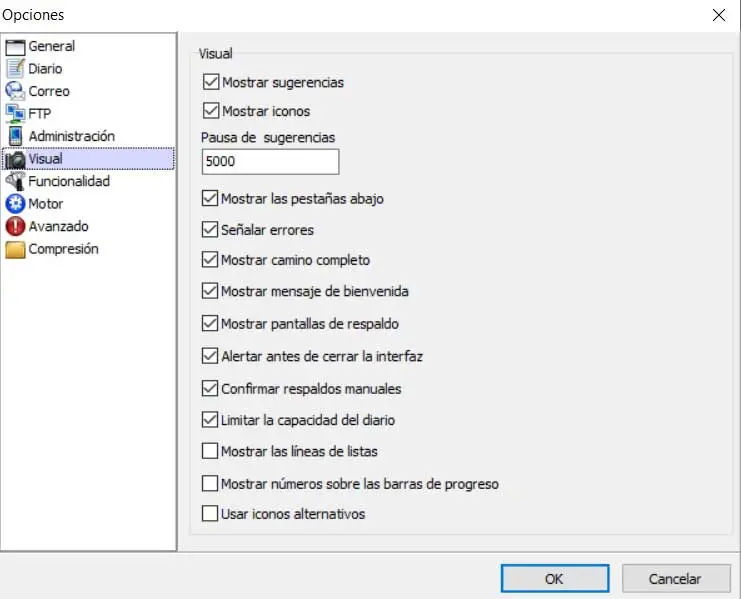Image resolution: width=741 pixels, height=599 pixels.
Task: Select the Visual category label
Action: tap(46, 158)
